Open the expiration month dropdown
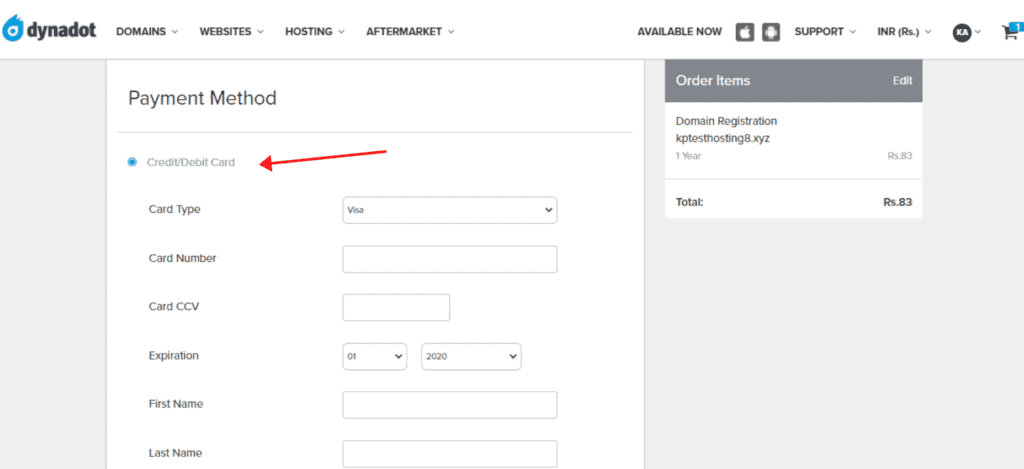Viewport: 1024px width, 469px height. tap(374, 357)
